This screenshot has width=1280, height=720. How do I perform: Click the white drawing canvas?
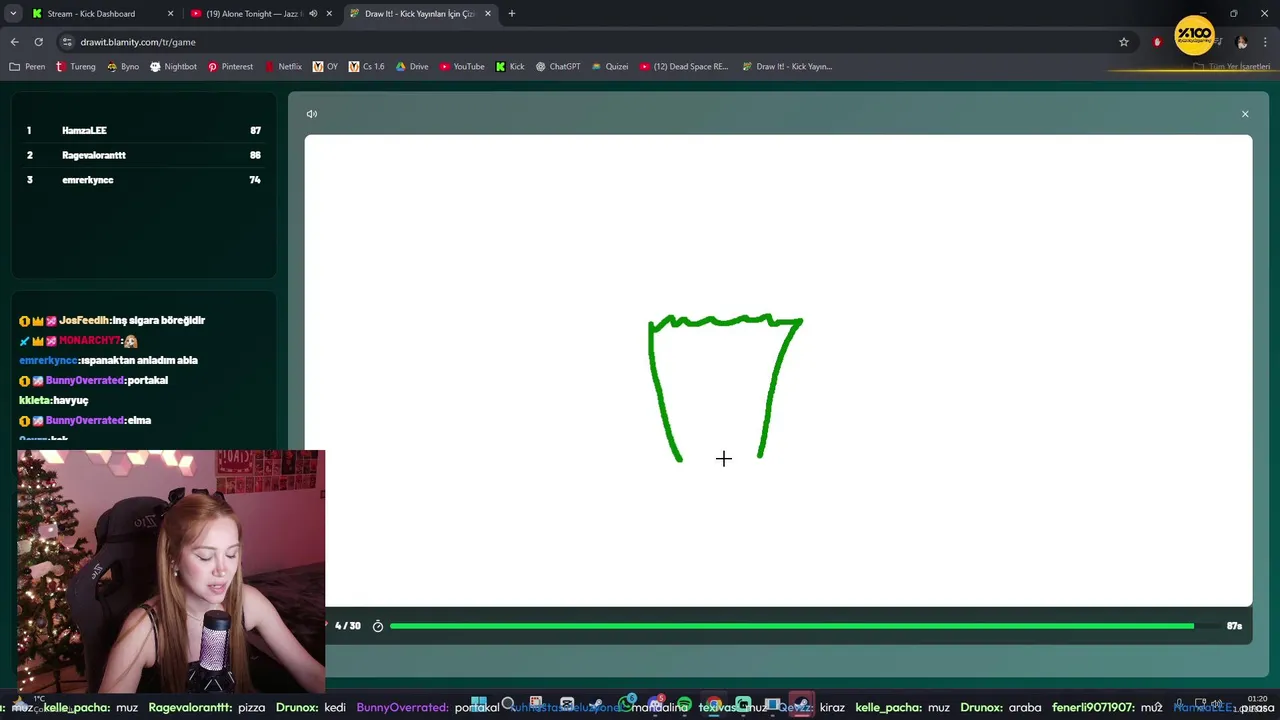pyautogui.click(x=778, y=371)
